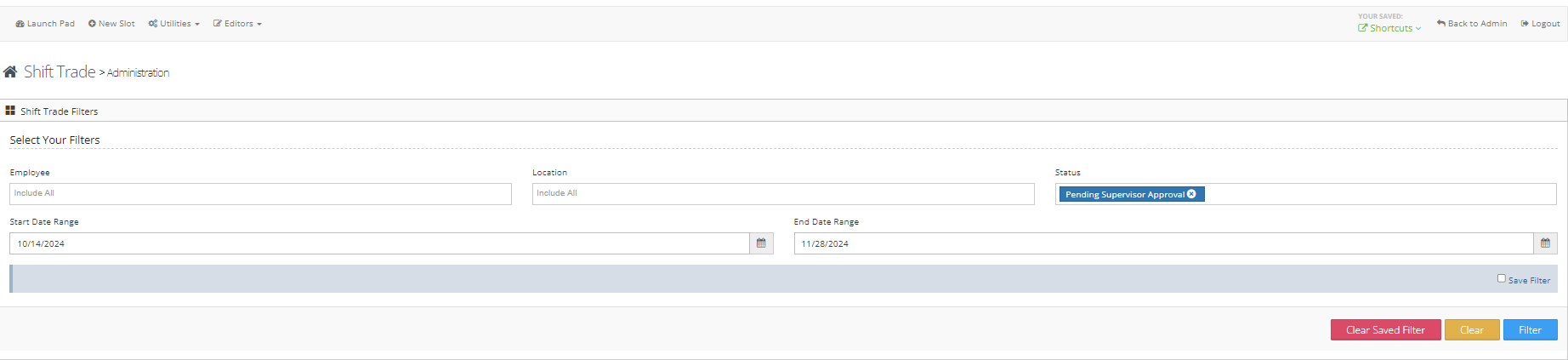Go to Launch Pad
1568x360 pixels.
pyautogui.click(x=45, y=24)
